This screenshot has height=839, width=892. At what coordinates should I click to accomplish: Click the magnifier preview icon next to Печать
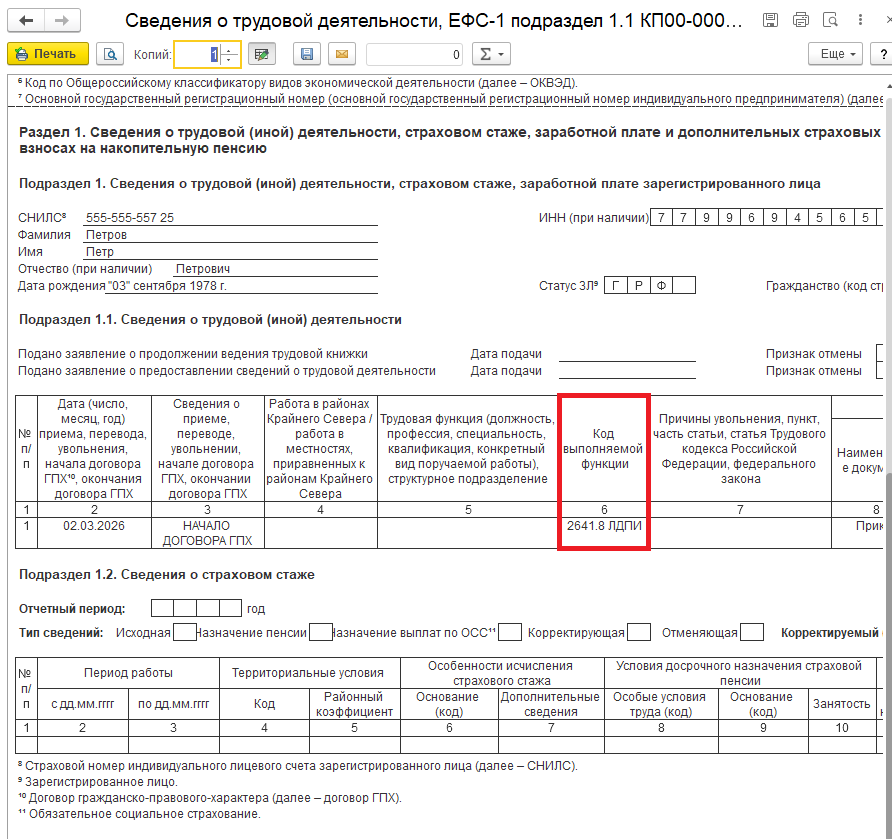pos(110,54)
